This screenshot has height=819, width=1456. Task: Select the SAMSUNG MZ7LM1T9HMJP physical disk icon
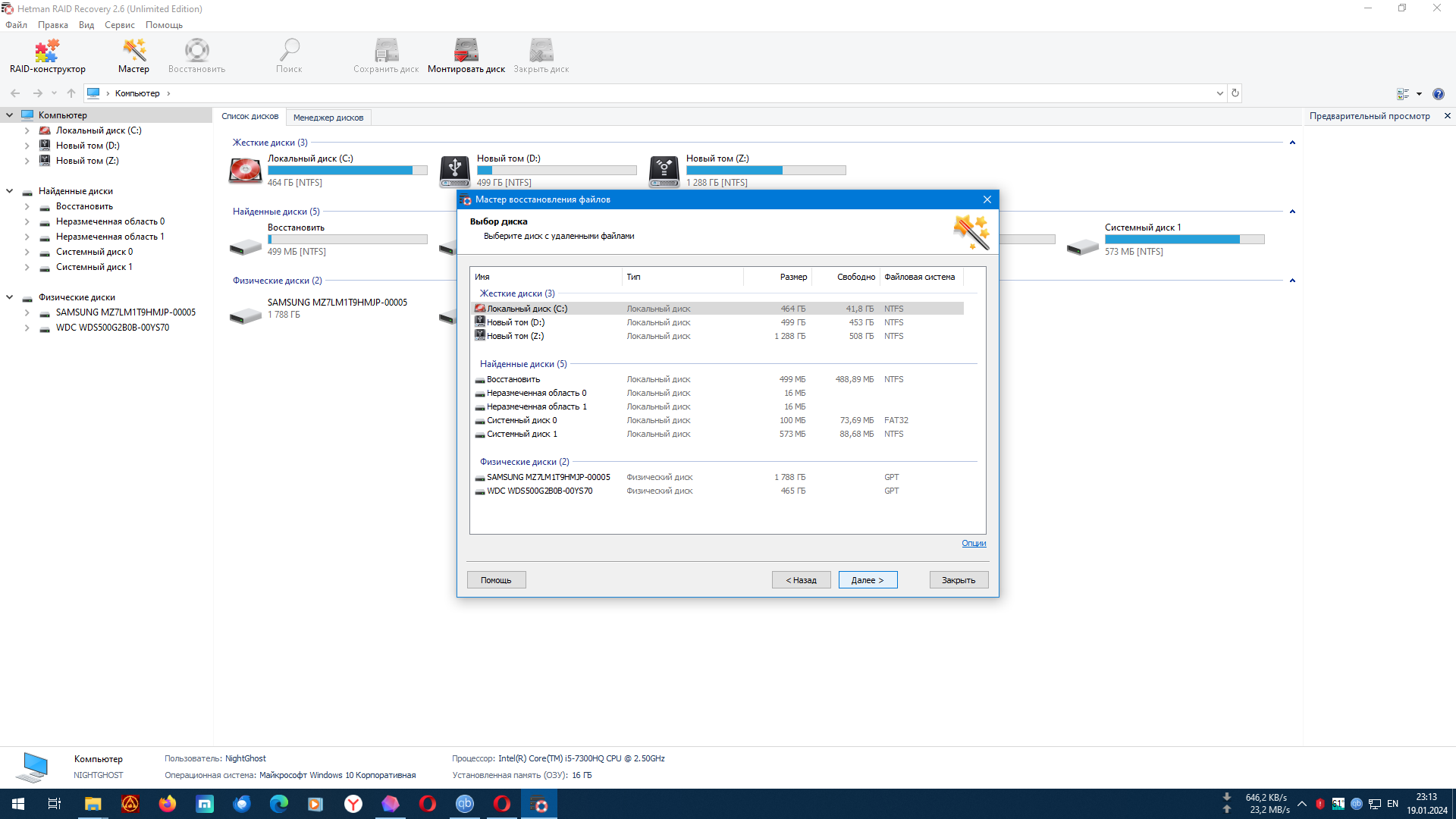(x=246, y=315)
